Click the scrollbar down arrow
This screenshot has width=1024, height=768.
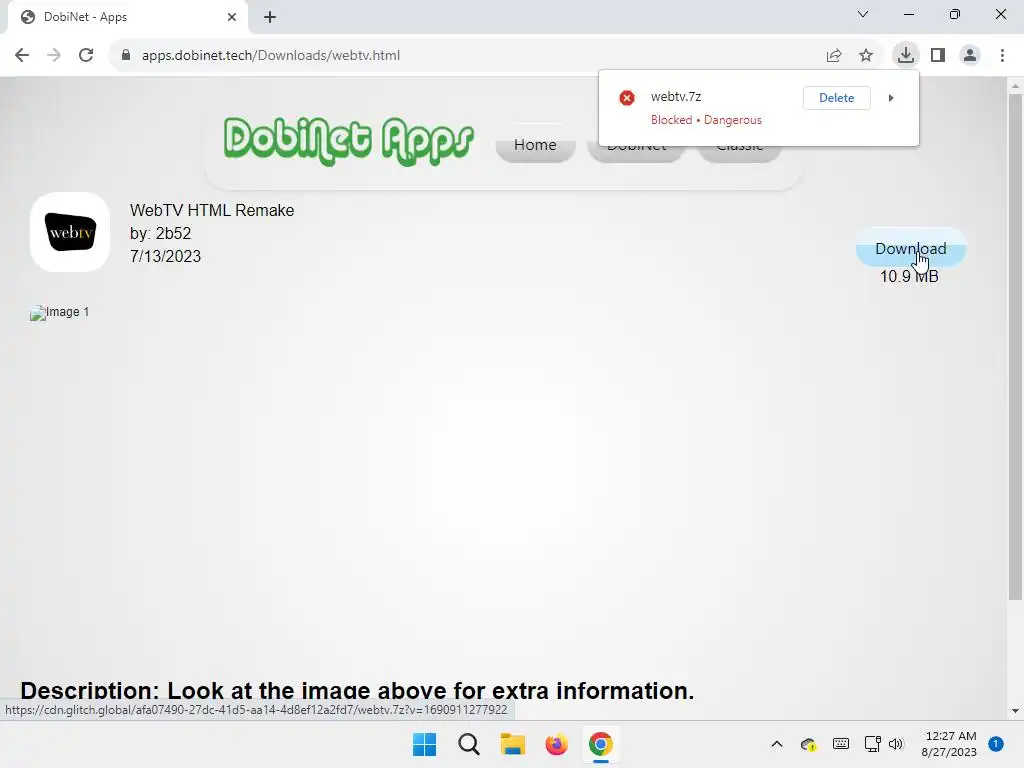(1015, 711)
